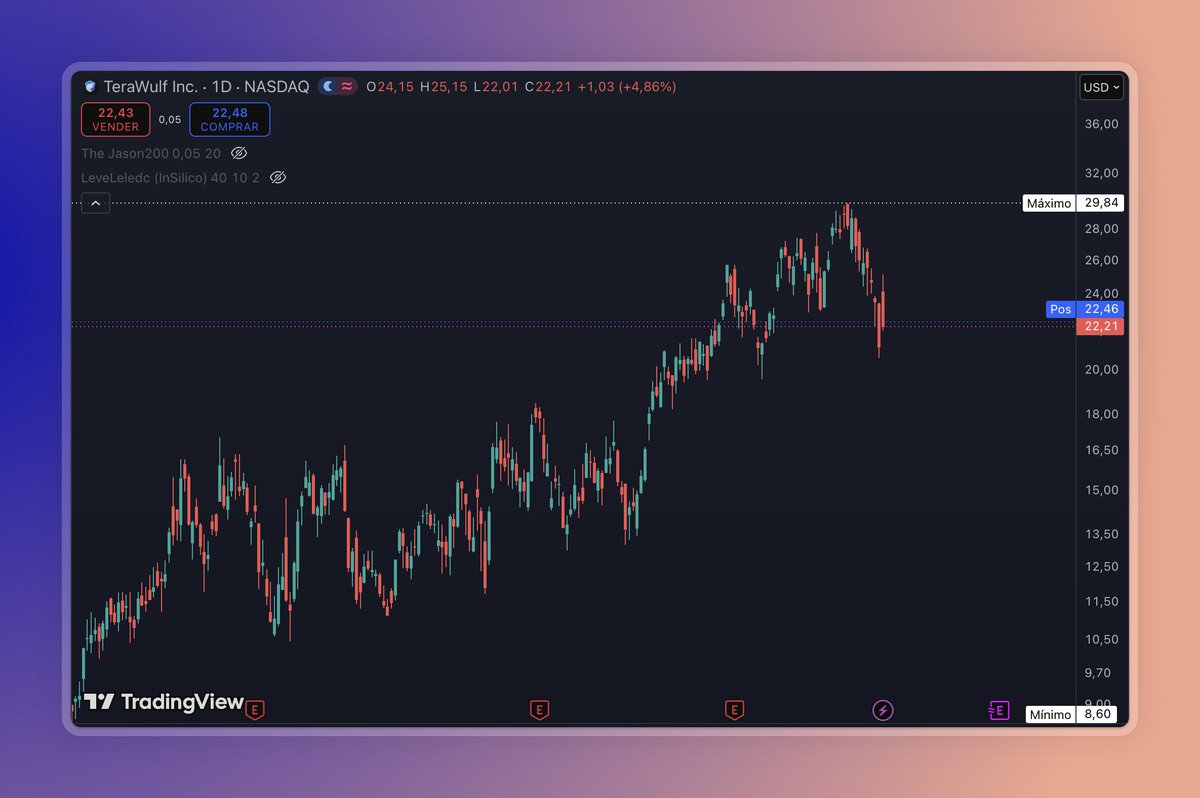Image resolution: width=1200 pixels, height=798 pixels.
Task: Click the 10,50 price axis label
Action: [x=1102, y=639]
